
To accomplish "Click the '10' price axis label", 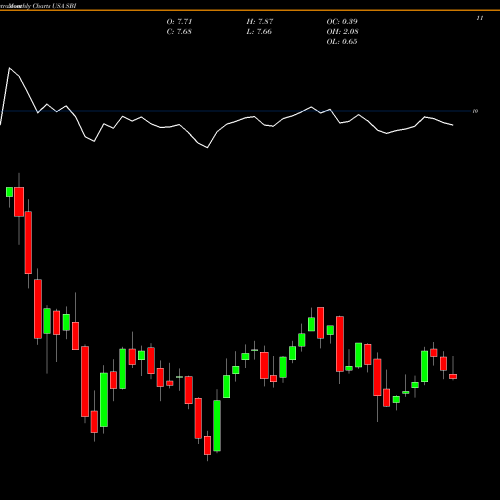I will [x=475, y=111].
